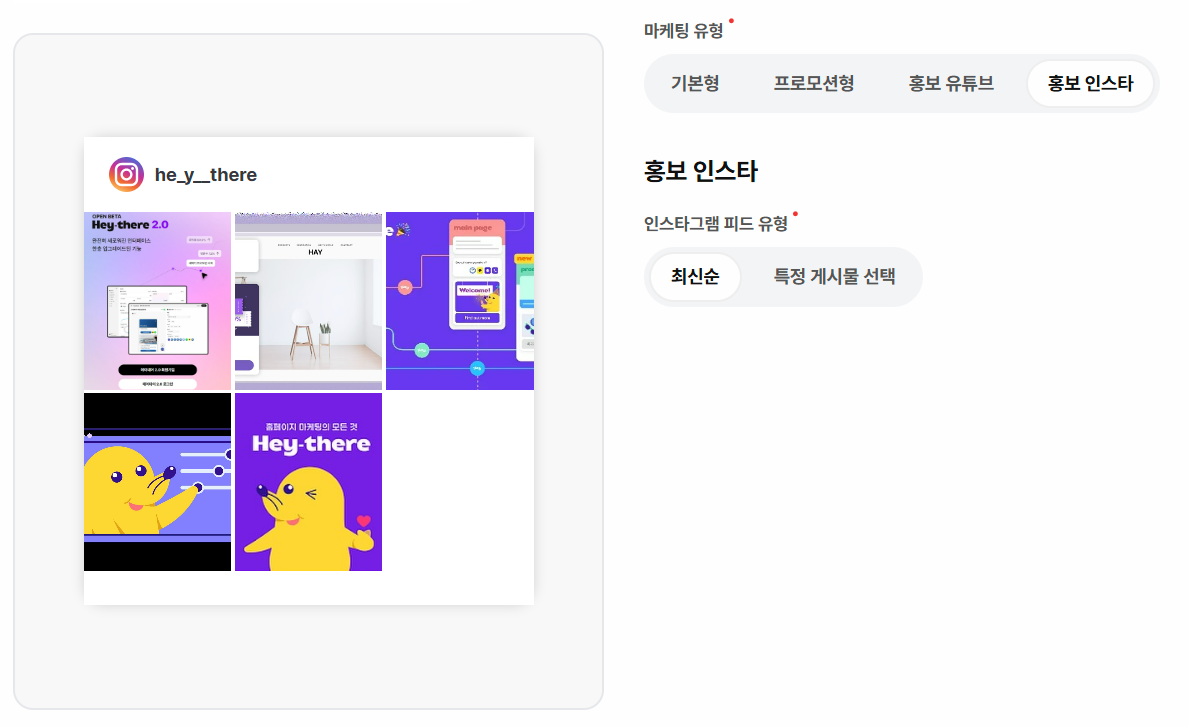This screenshot has height=727, width=1189.
Task: Click the red required dot beside 마케팅 유형
Action: tap(731, 20)
